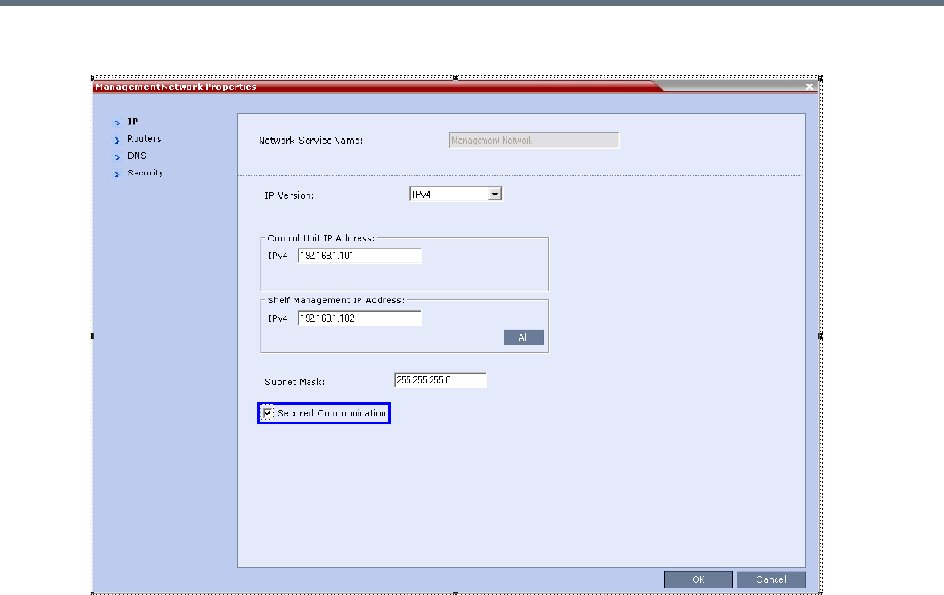Click the All button in Shelf Management
944x595 pixels.
(x=524, y=337)
